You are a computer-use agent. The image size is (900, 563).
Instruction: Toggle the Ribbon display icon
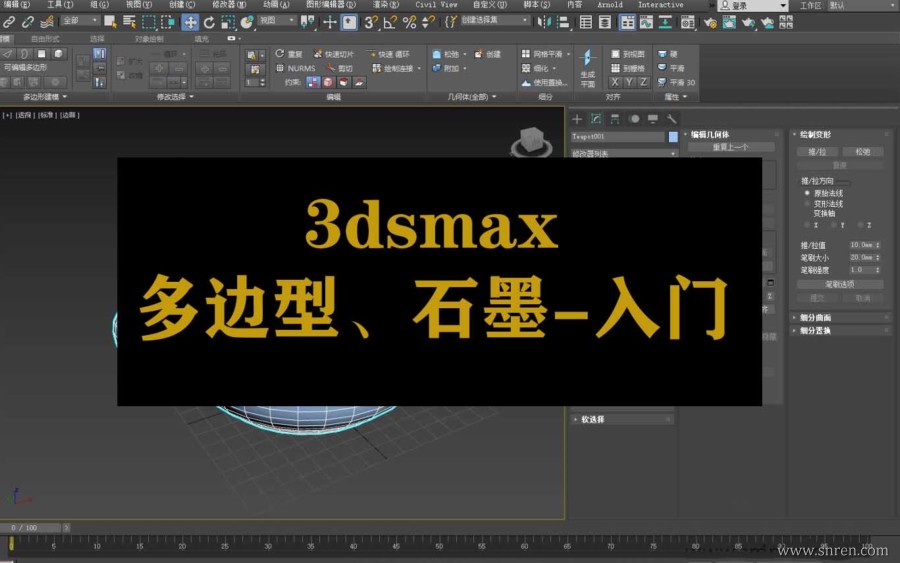[627, 22]
